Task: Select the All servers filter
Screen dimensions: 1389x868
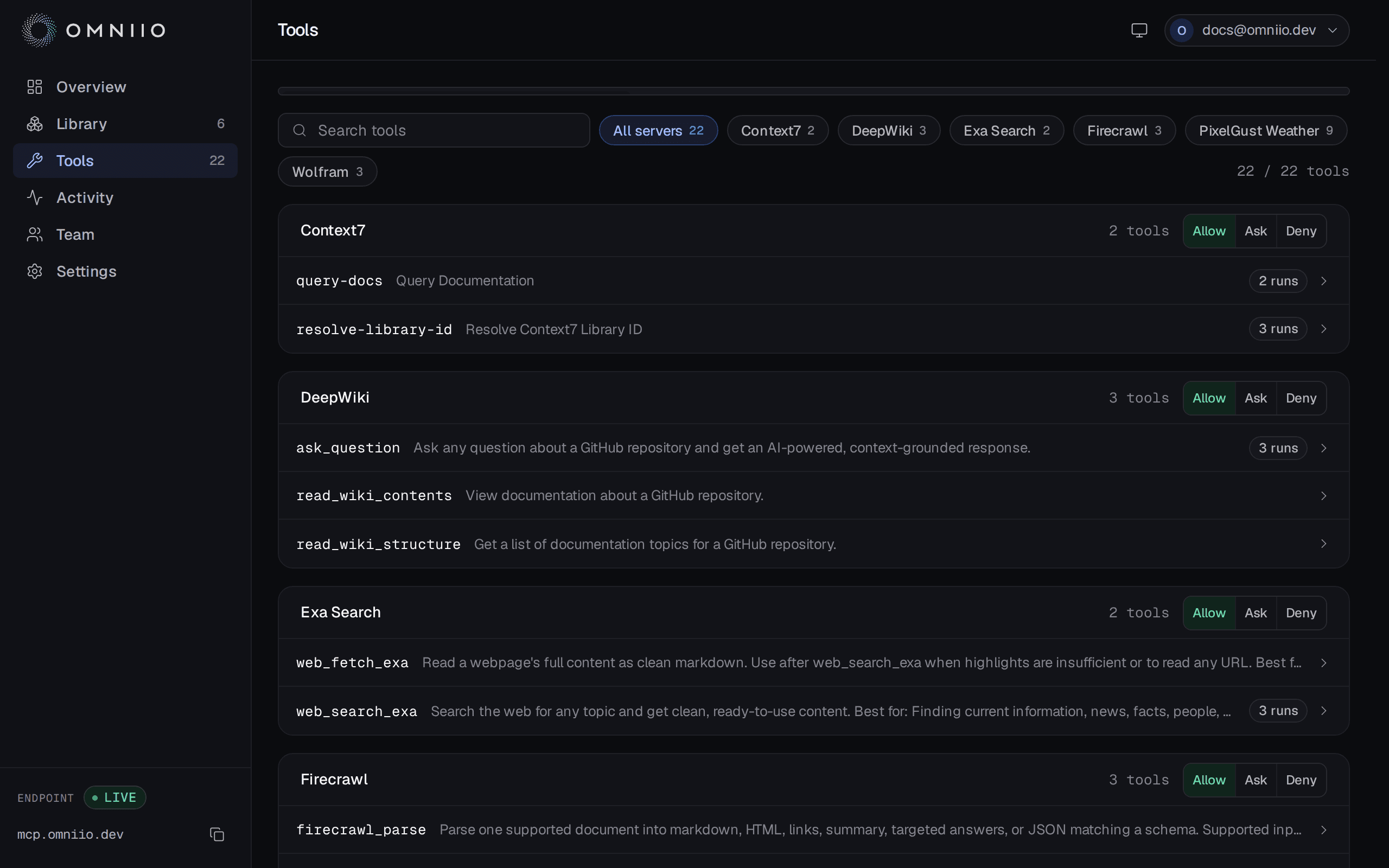Action: point(658,130)
